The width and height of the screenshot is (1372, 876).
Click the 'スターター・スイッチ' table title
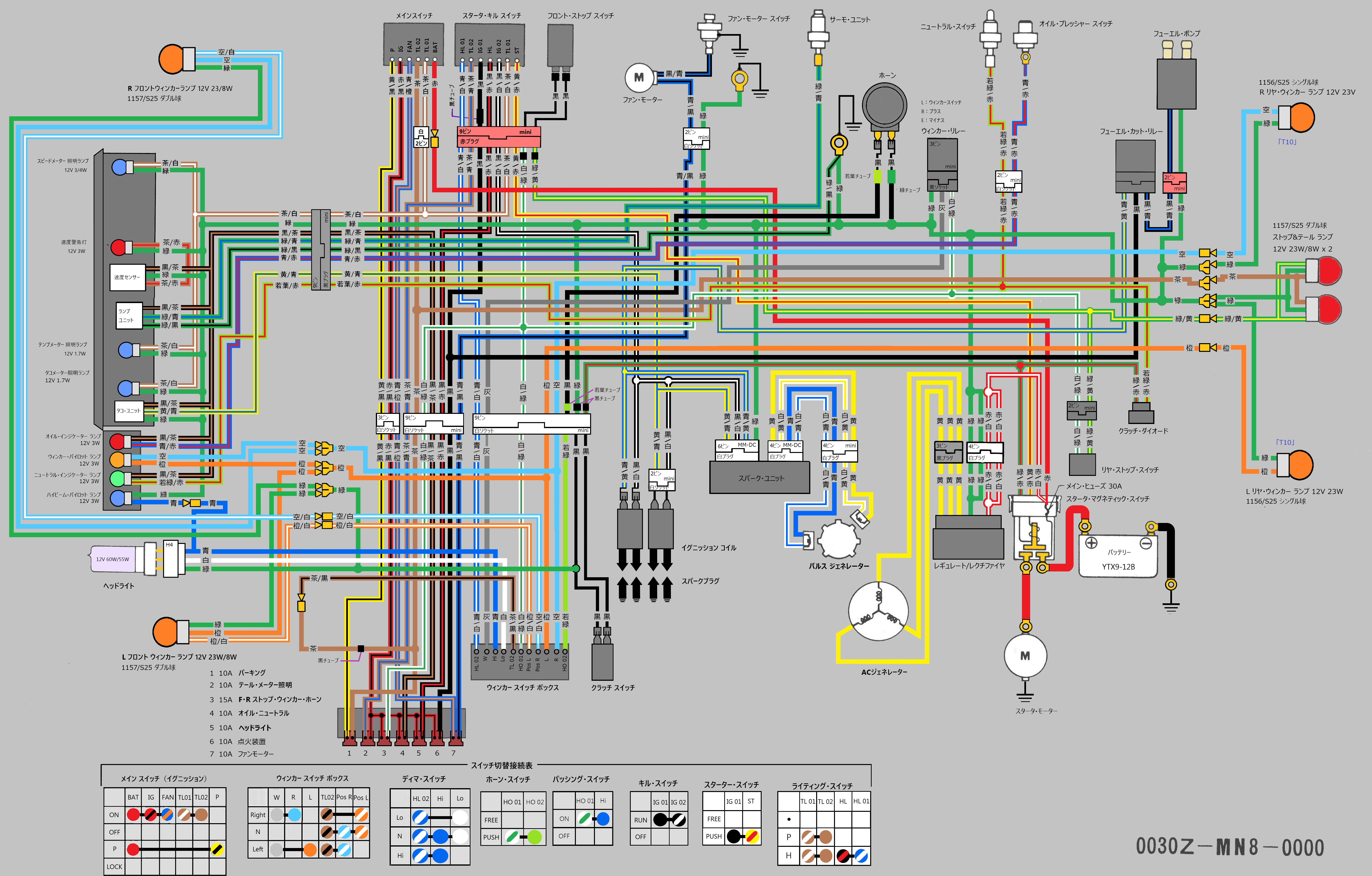click(731, 785)
